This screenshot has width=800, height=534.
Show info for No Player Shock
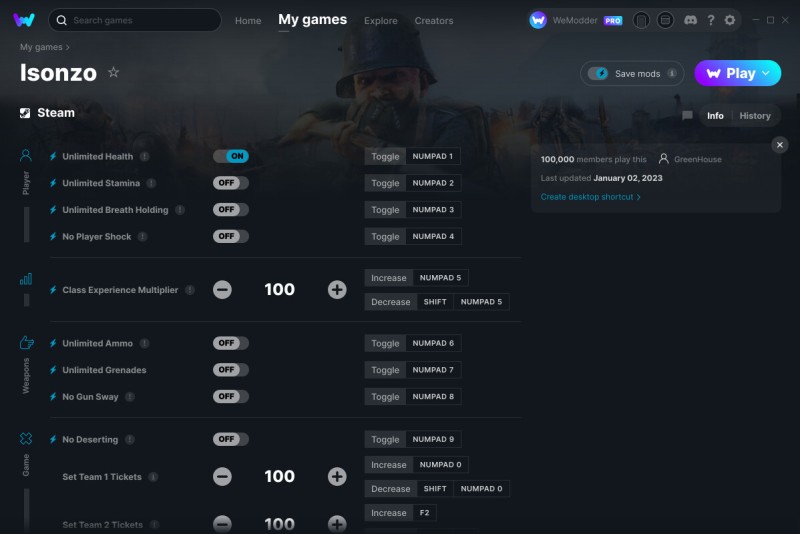pos(143,236)
